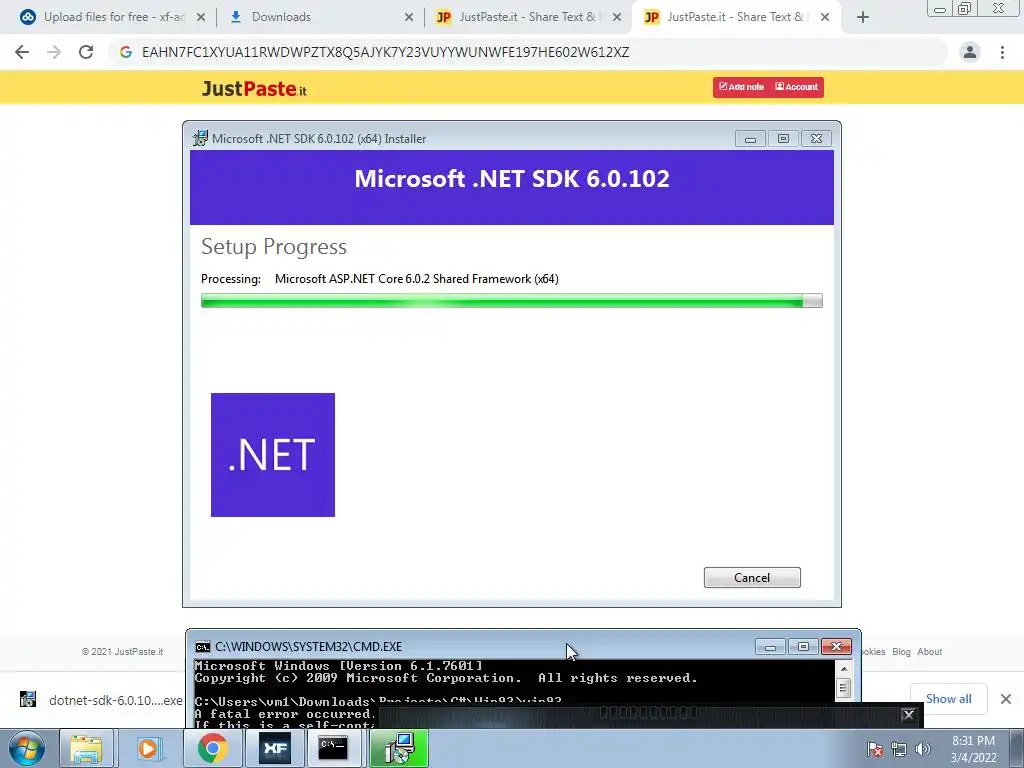Click the .NET SDK installer title icon
The image size is (1024, 768).
(200, 138)
